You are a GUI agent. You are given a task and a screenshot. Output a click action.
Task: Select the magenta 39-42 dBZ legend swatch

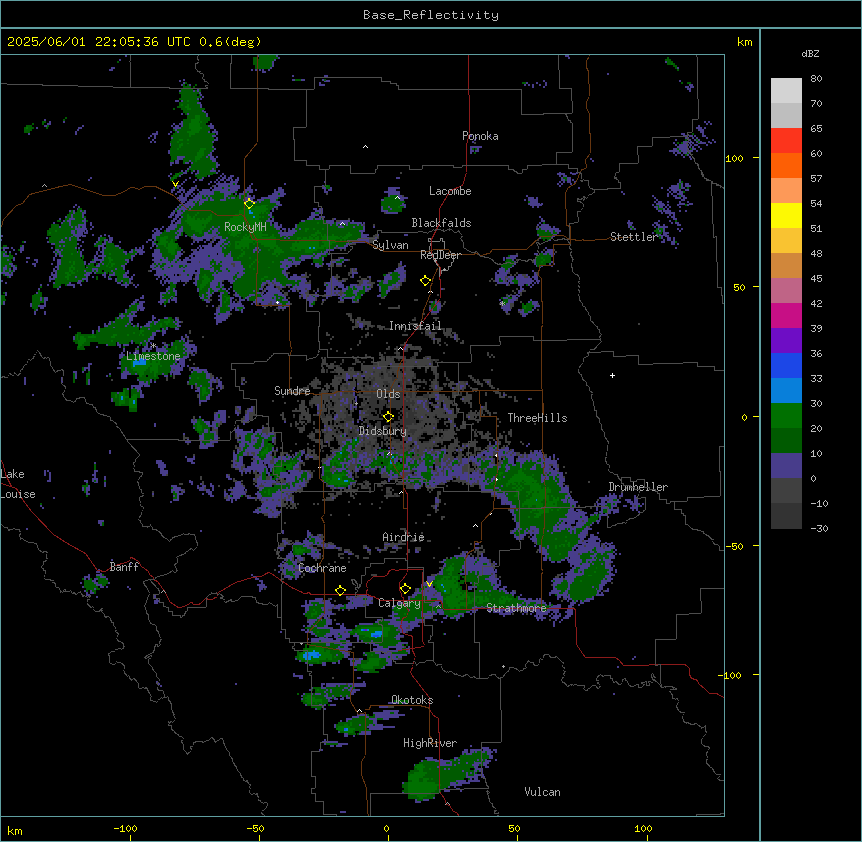786,315
